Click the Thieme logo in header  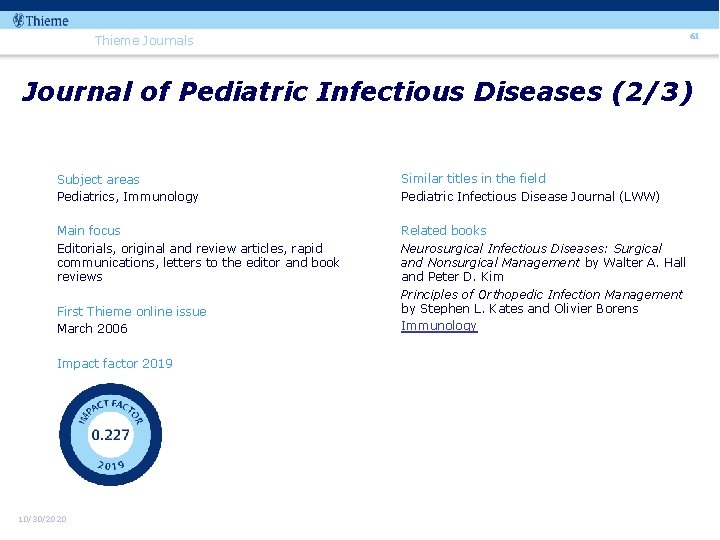(41, 21)
